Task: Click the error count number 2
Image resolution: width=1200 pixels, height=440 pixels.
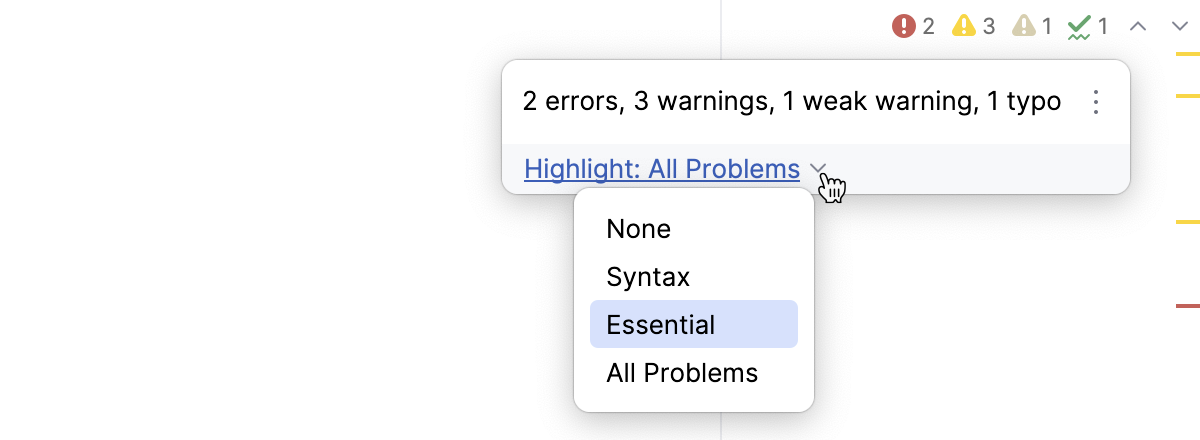Action: tap(929, 26)
